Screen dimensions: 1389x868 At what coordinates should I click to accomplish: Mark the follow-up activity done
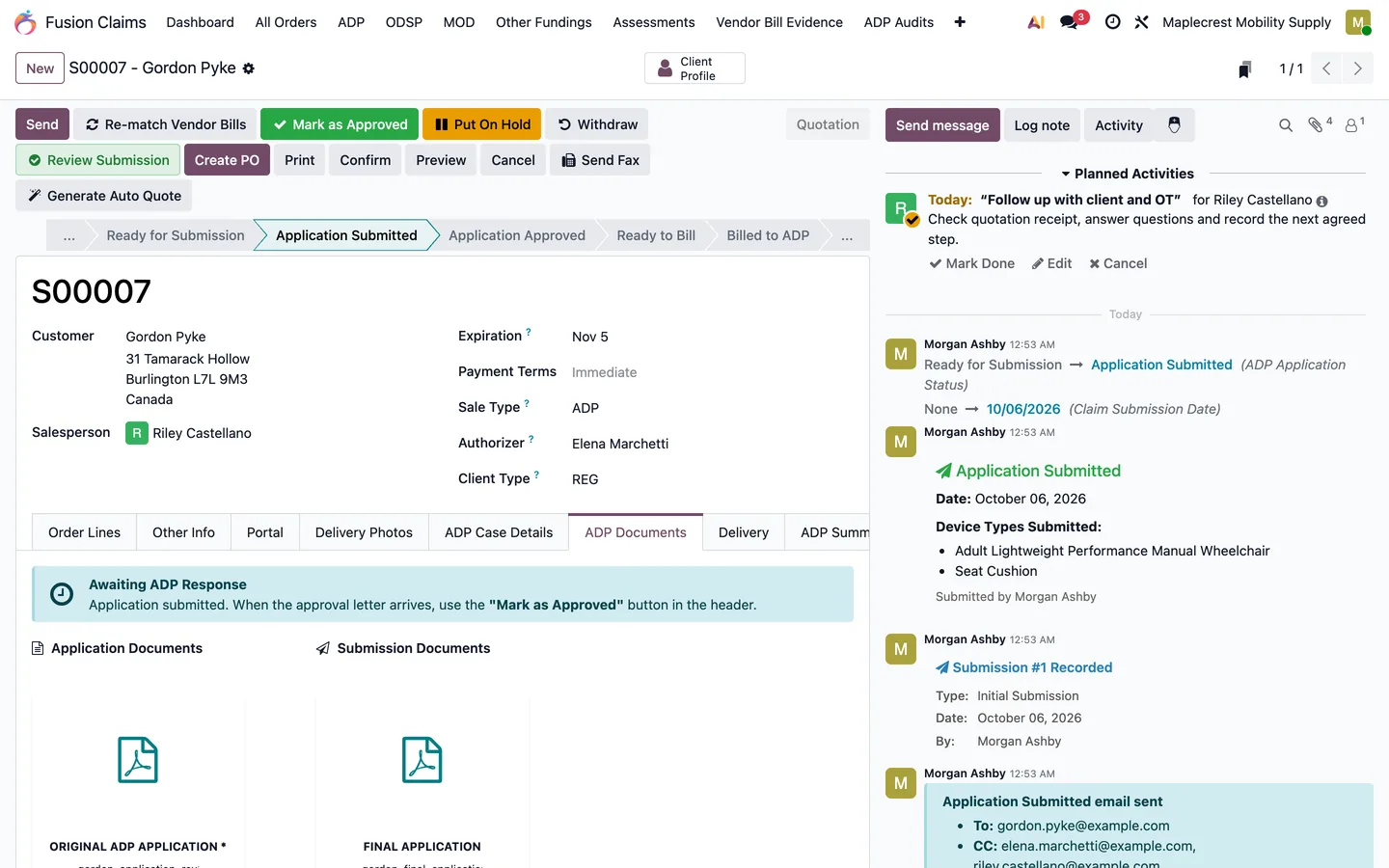tap(971, 263)
